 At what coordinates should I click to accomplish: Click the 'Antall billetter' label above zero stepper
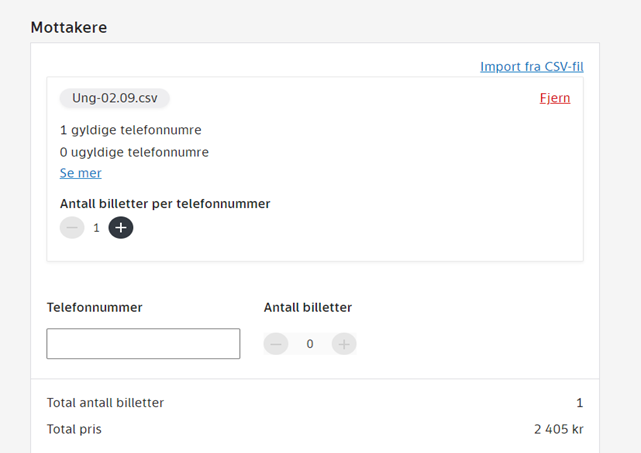pyautogui.click(x=308, y=308)
